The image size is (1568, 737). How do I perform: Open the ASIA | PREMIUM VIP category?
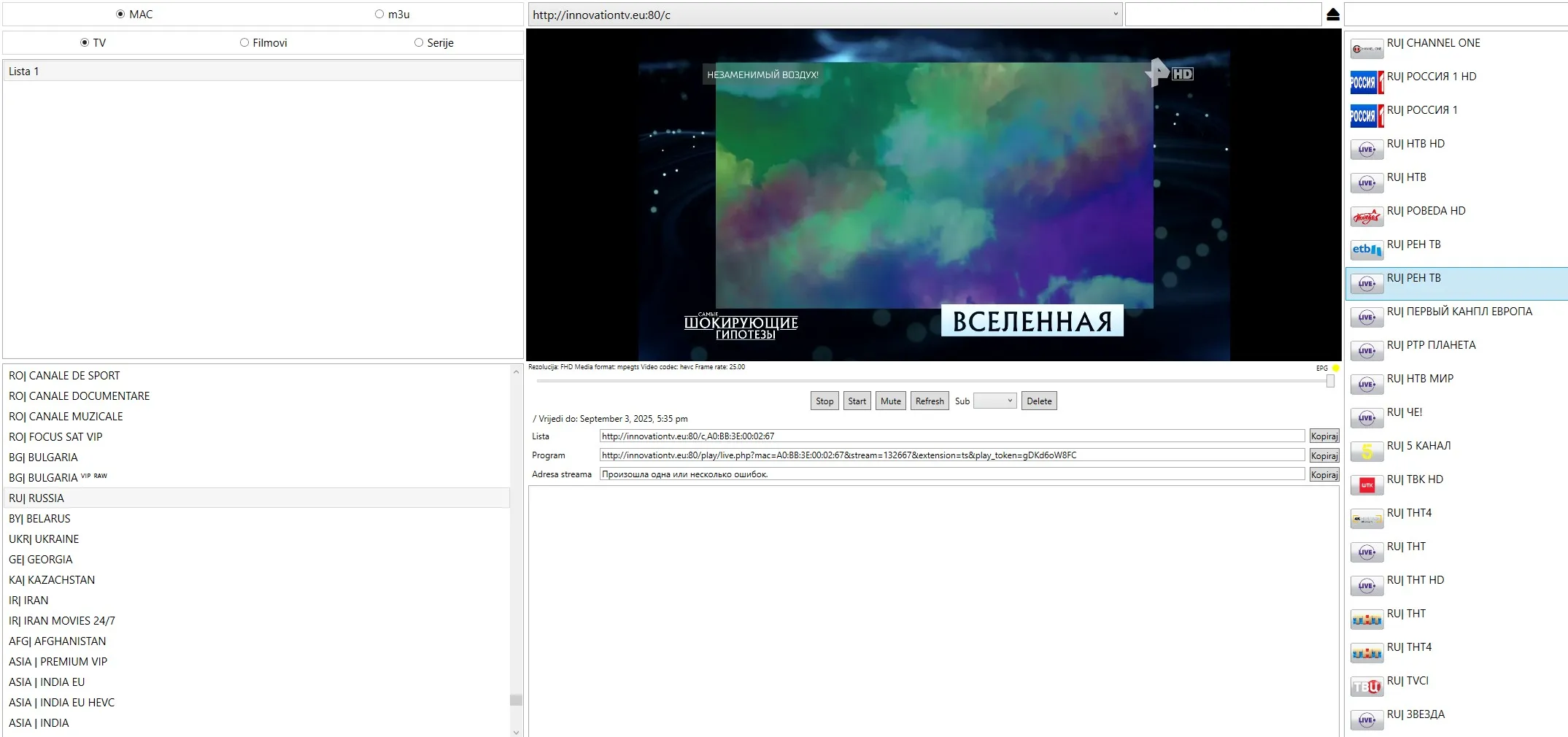(x=257, y=661)
